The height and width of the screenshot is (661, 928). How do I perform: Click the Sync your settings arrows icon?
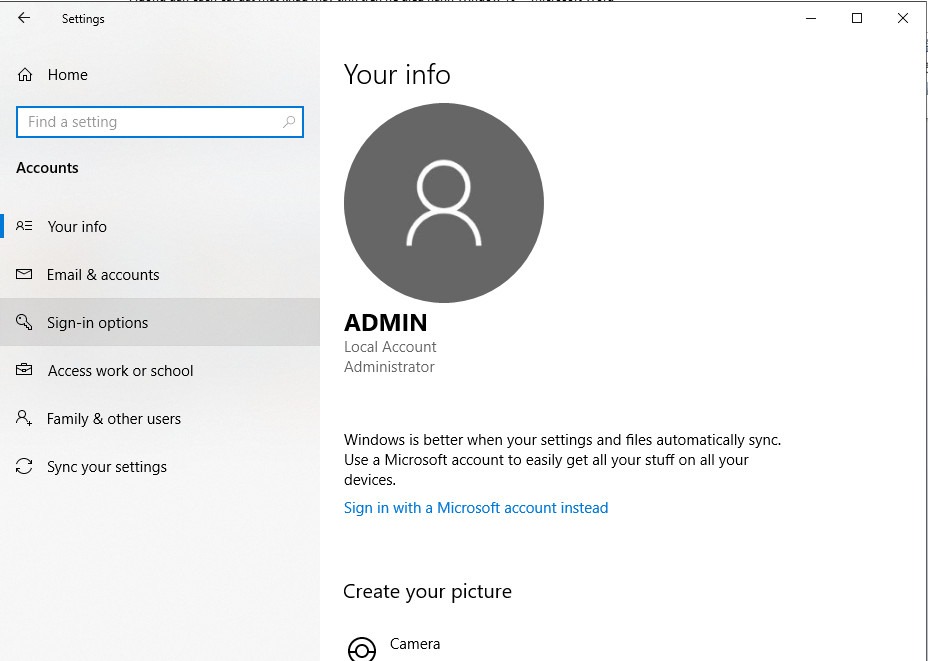click(x=24, y=466)
